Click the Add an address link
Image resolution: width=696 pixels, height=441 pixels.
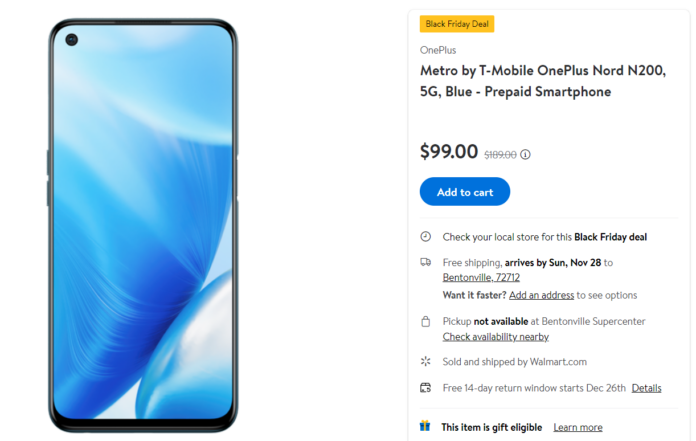[x=542, y=295]
